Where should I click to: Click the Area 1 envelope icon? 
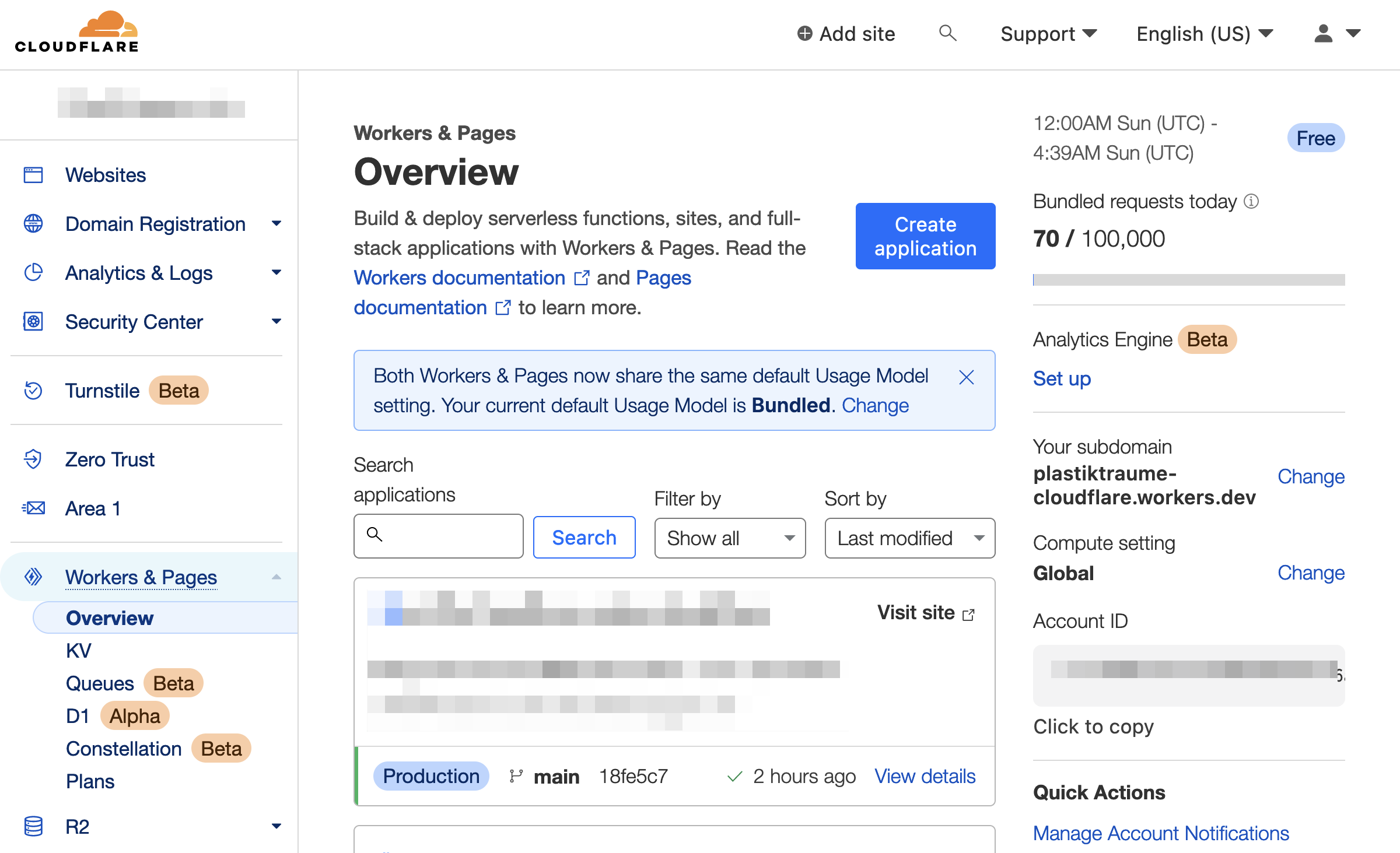click(x=33, y=508)
